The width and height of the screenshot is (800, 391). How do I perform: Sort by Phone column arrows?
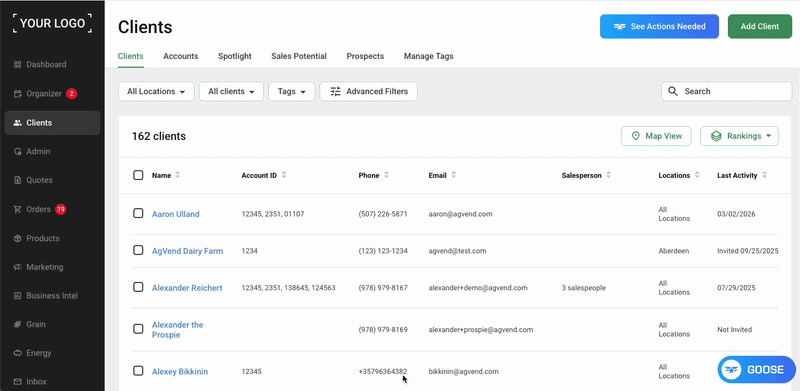tap(386, 175)
